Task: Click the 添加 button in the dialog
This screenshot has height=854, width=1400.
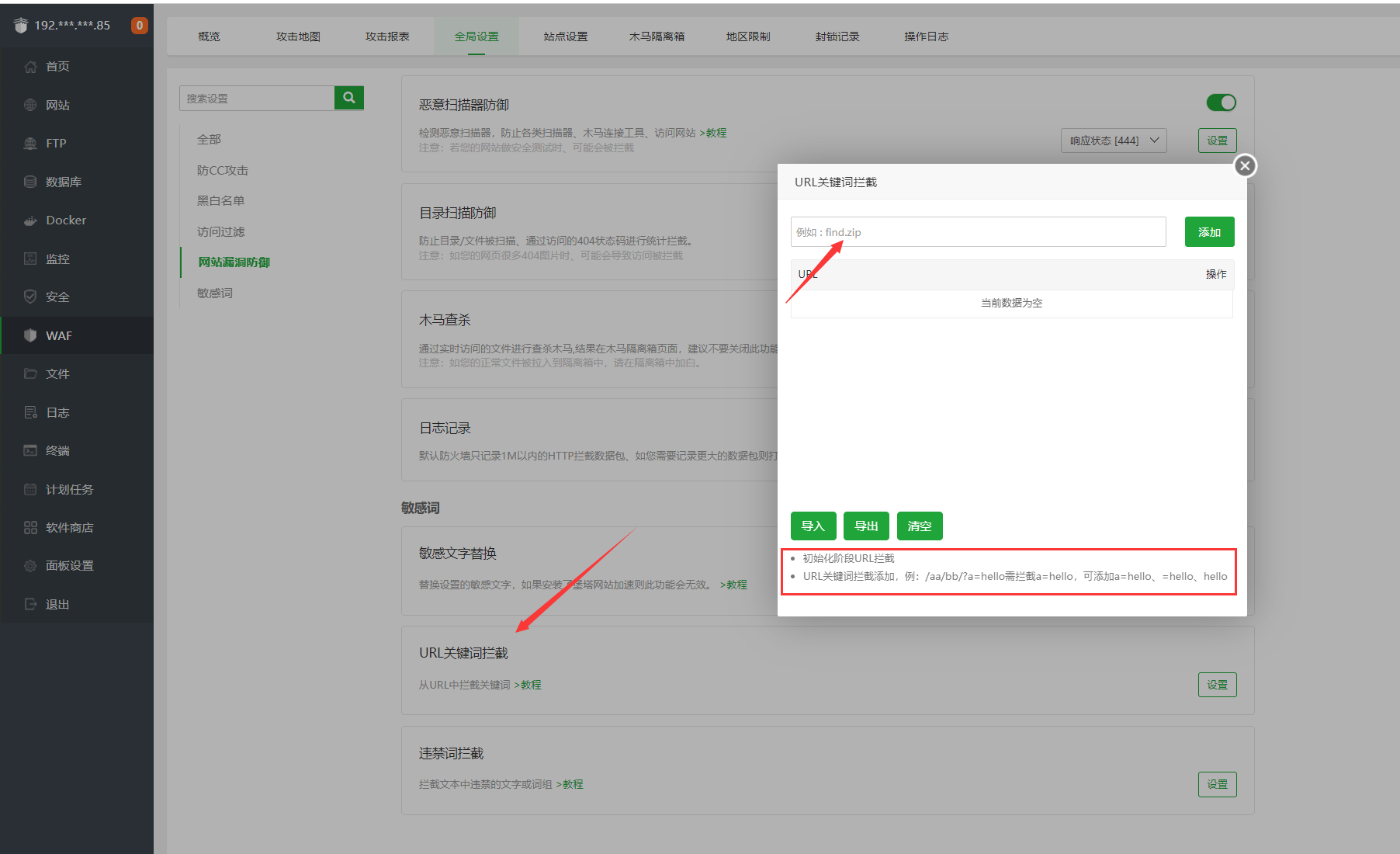Action: 1209,232
